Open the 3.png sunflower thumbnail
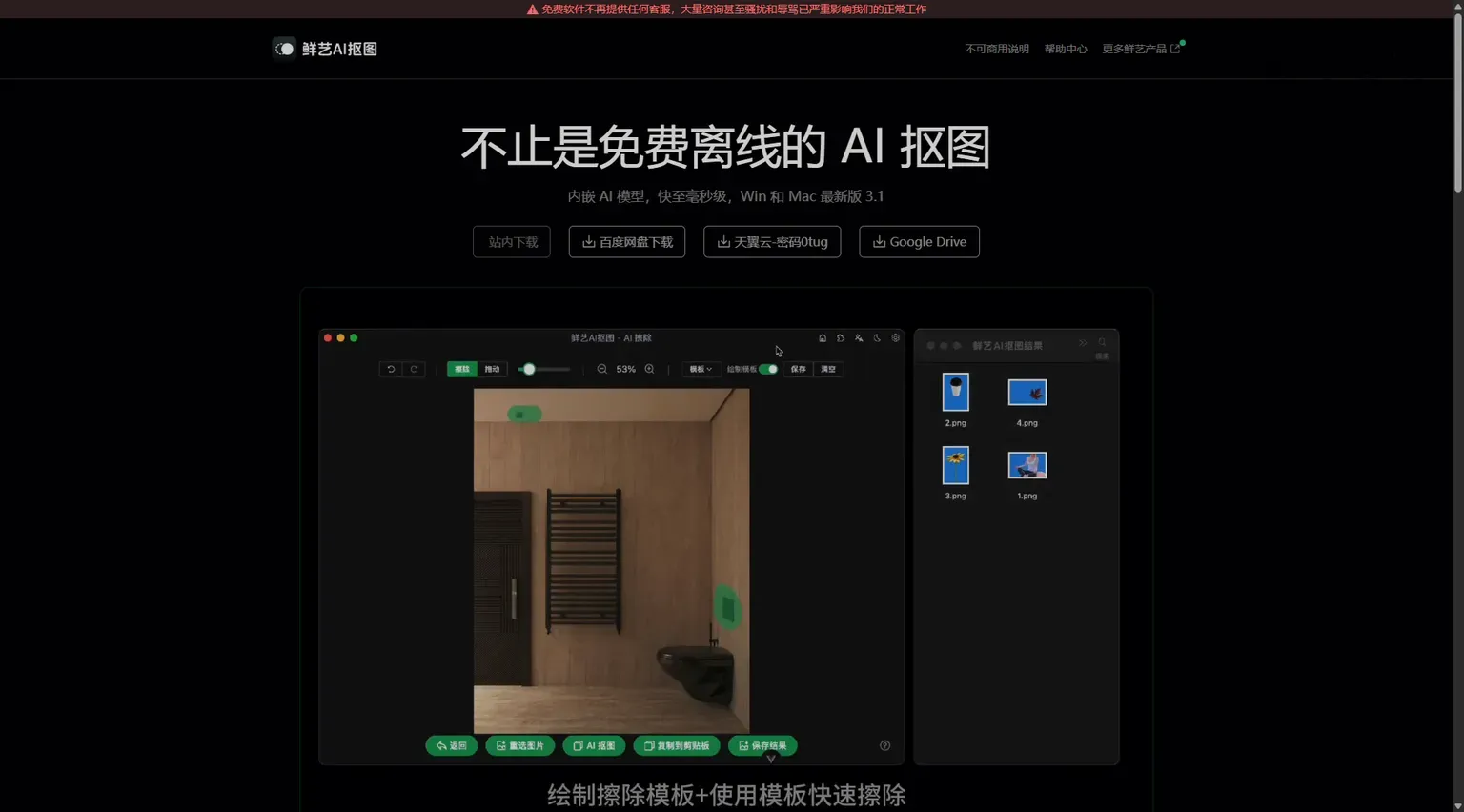Screen dimensions: 1464x812 coord(955,465)
